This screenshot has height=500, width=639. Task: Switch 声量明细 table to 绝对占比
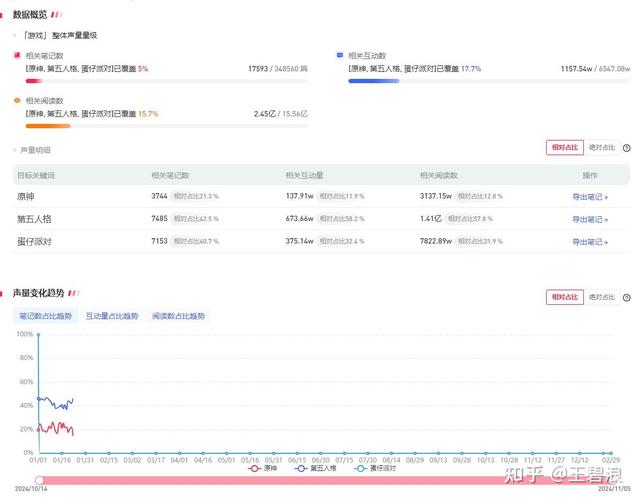pyautogui.click(x=600, y=148)
